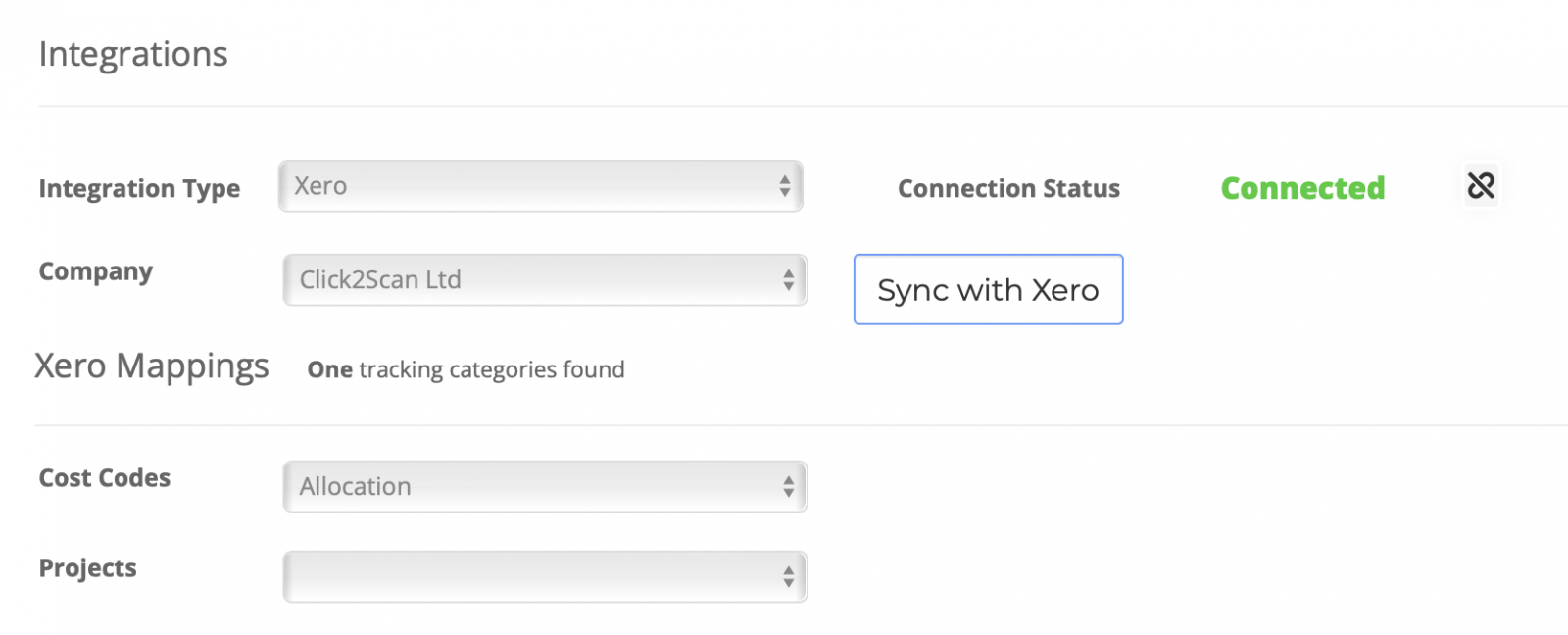This screenshot has height=635, width=1568.
Task: Click the Integration Type dropdown stepper arrows
Action: tap(785, 186)
